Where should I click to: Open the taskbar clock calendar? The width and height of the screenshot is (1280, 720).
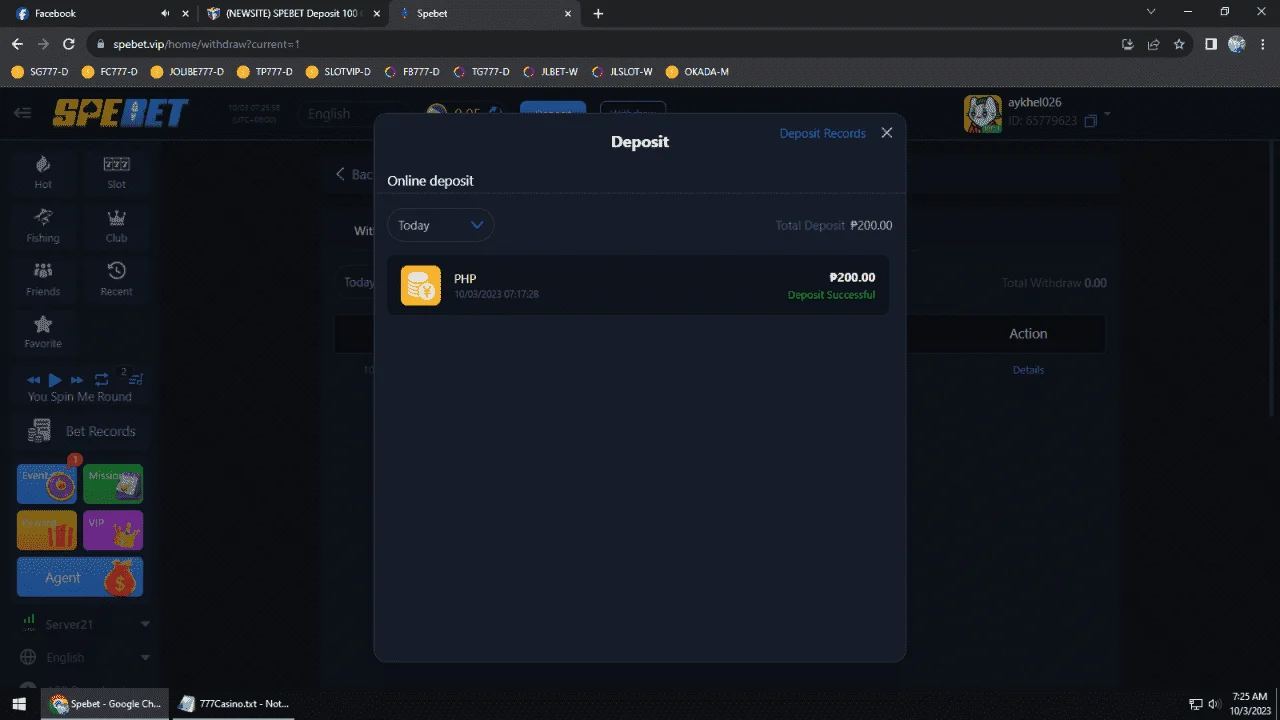(x=1250, y=703)
